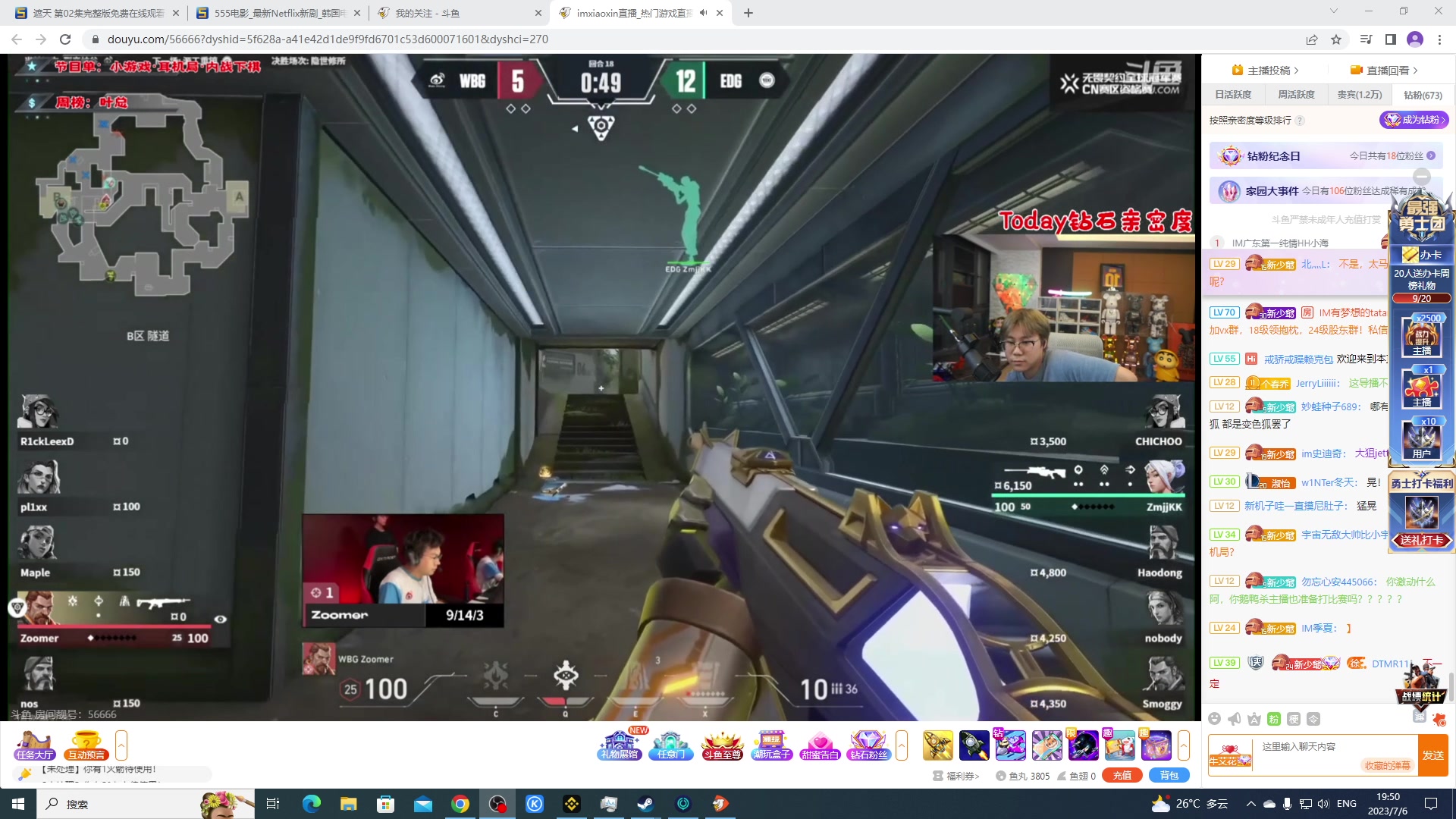Open the 背包 backpack button
The image size is (1456, 819).
coord(1169,776)
